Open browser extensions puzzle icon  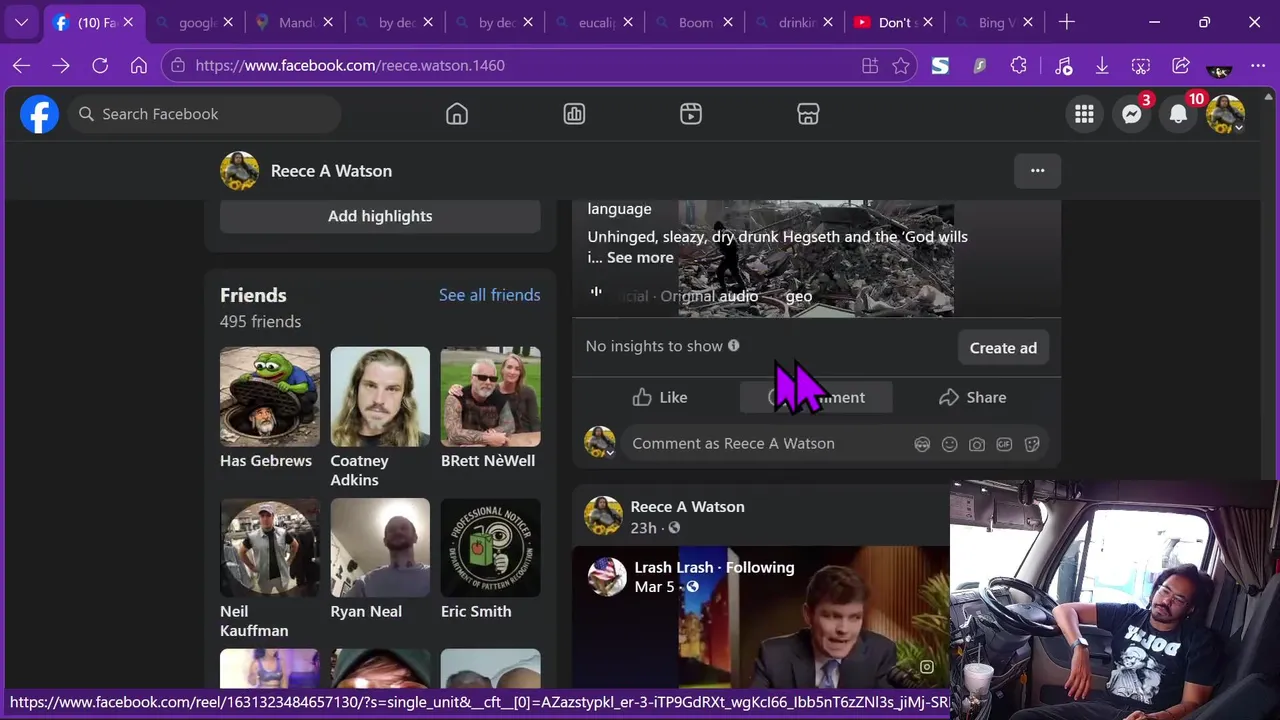point(1019,66)
